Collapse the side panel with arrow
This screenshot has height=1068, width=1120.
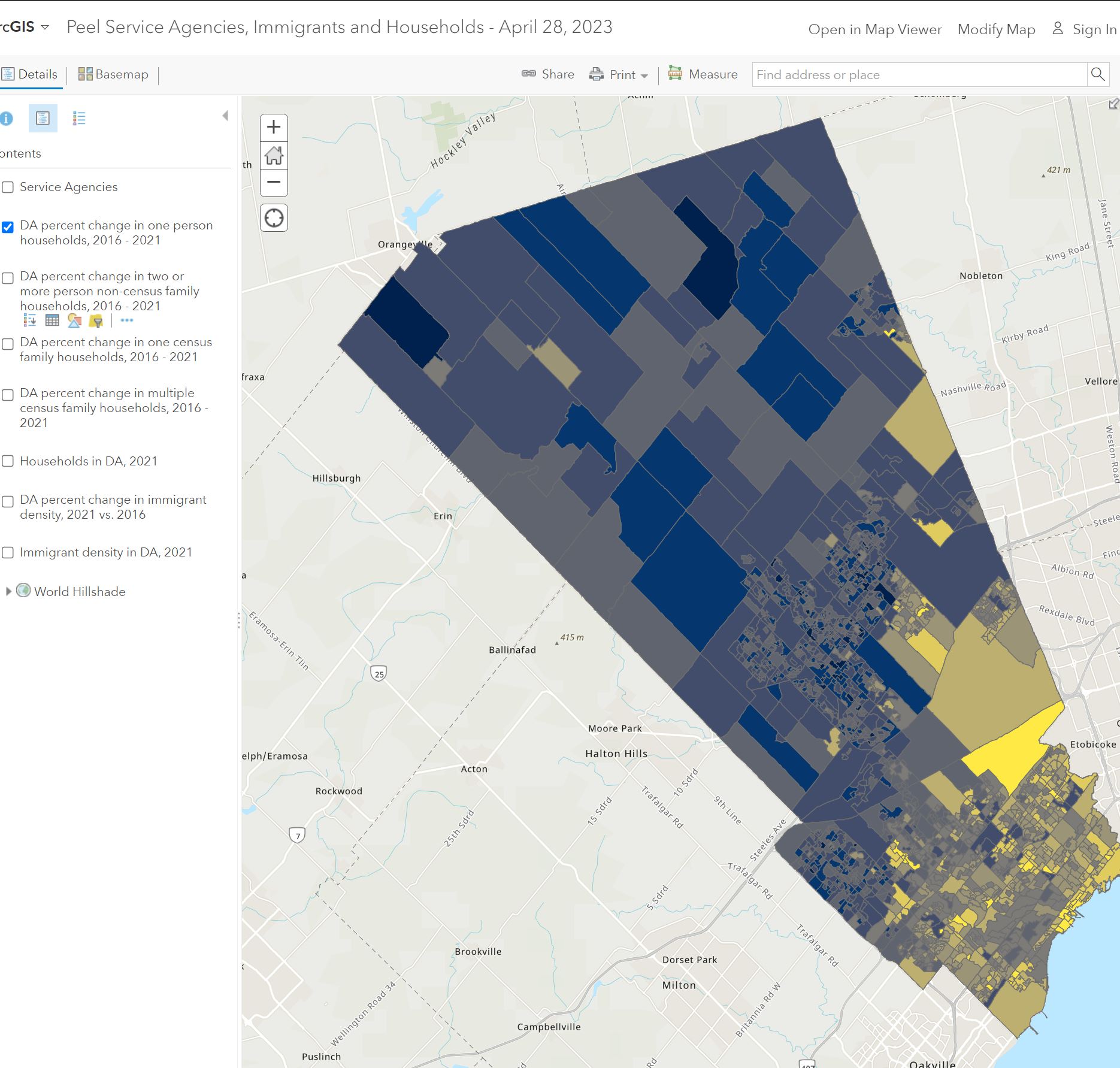click(x=225, y=116)
